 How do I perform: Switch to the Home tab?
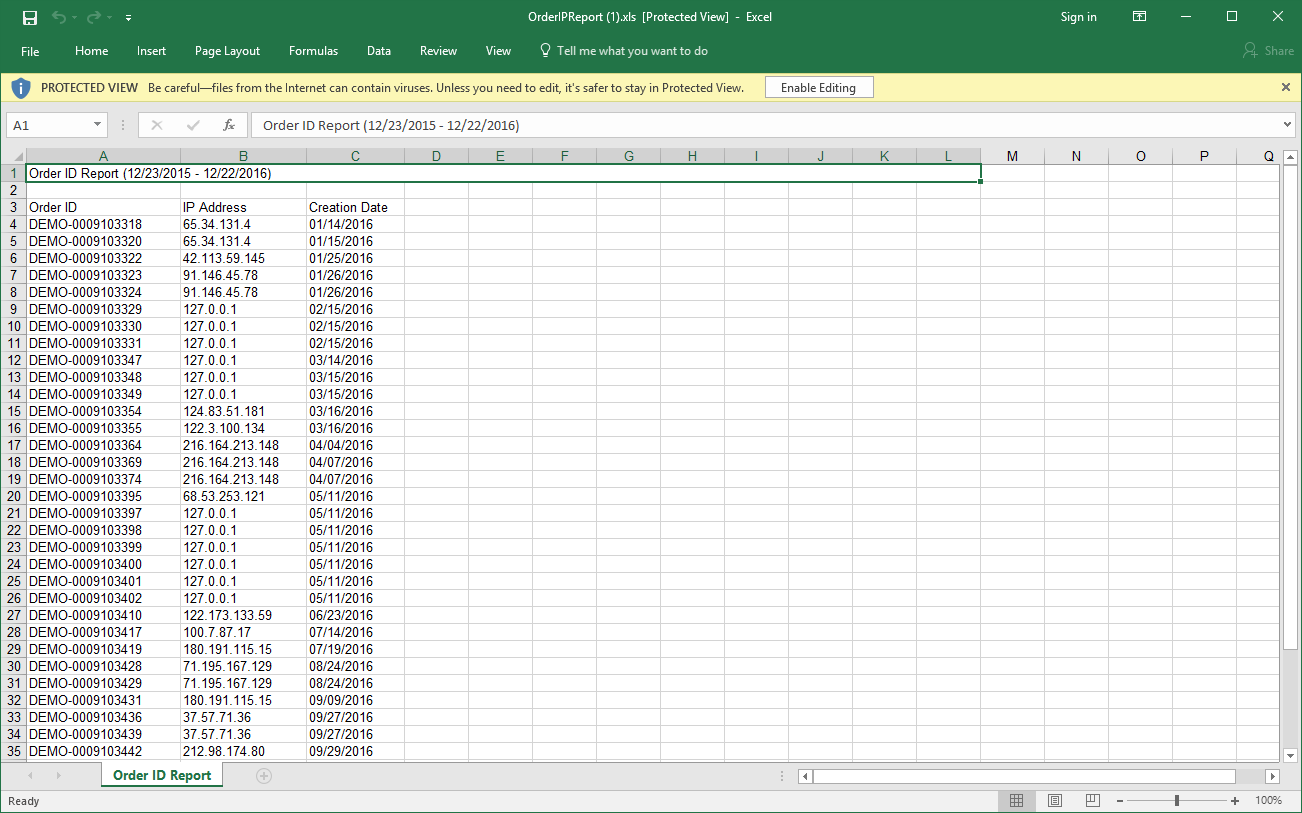click(91, 51)
